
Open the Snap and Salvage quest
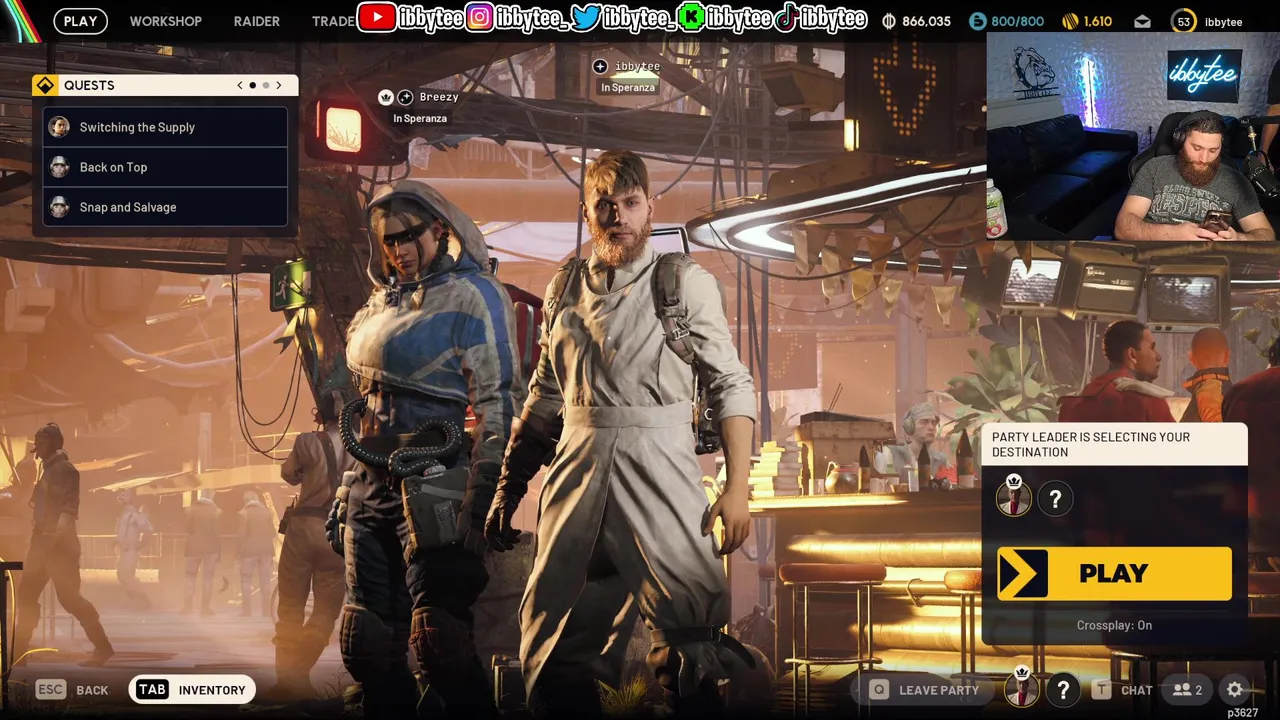point(166,207)
